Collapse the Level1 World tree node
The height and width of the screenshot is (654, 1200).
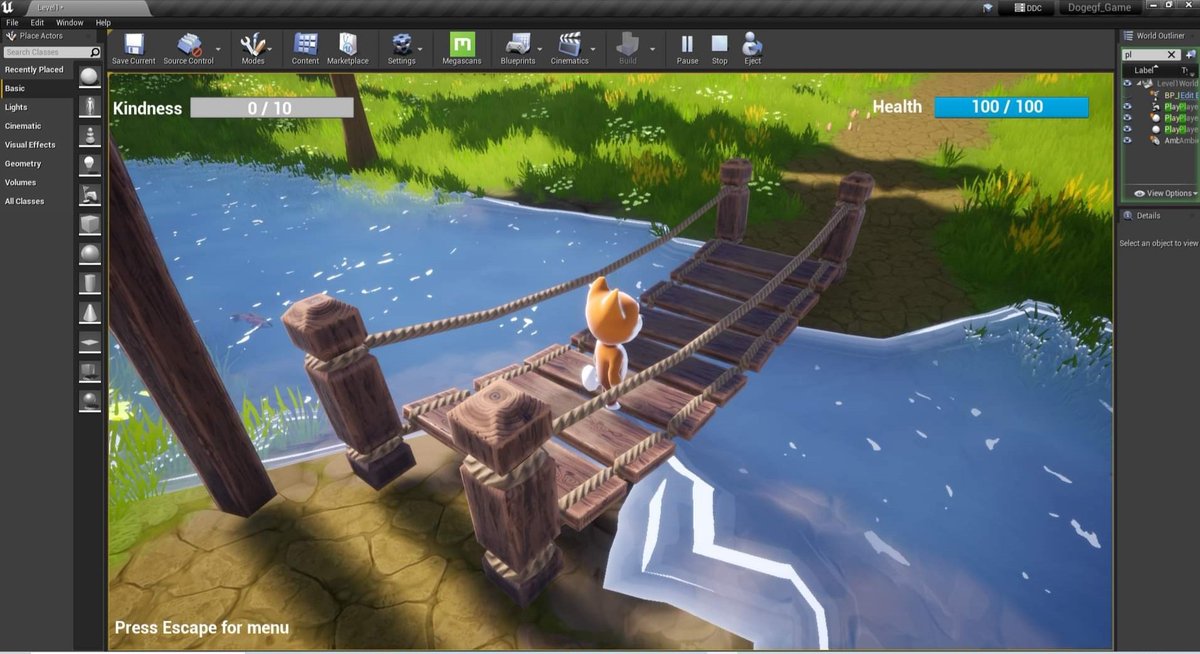tap(1139, 83)
